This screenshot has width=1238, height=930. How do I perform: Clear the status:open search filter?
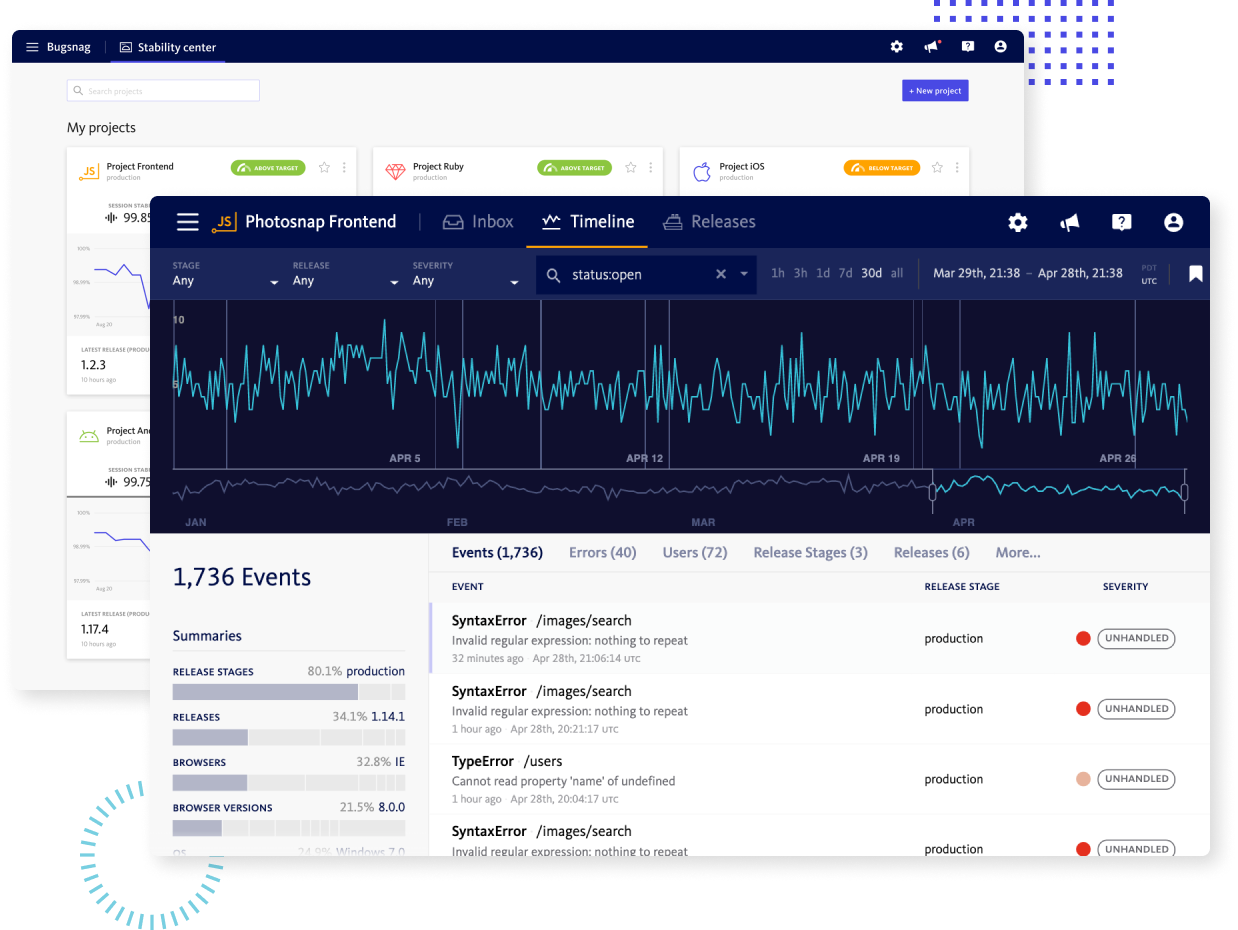pyautogui.click(x=721, y=275)
